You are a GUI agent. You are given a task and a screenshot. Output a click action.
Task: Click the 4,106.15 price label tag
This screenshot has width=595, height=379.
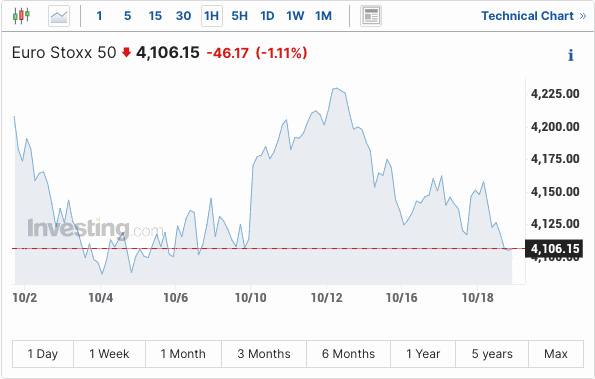554,249
